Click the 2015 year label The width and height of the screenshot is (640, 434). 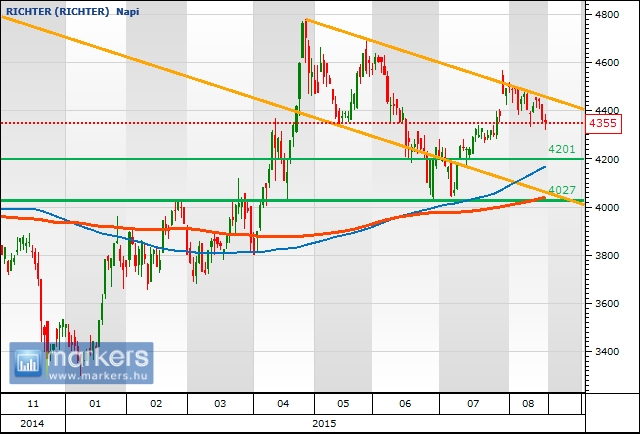click(x=324, y=423)
